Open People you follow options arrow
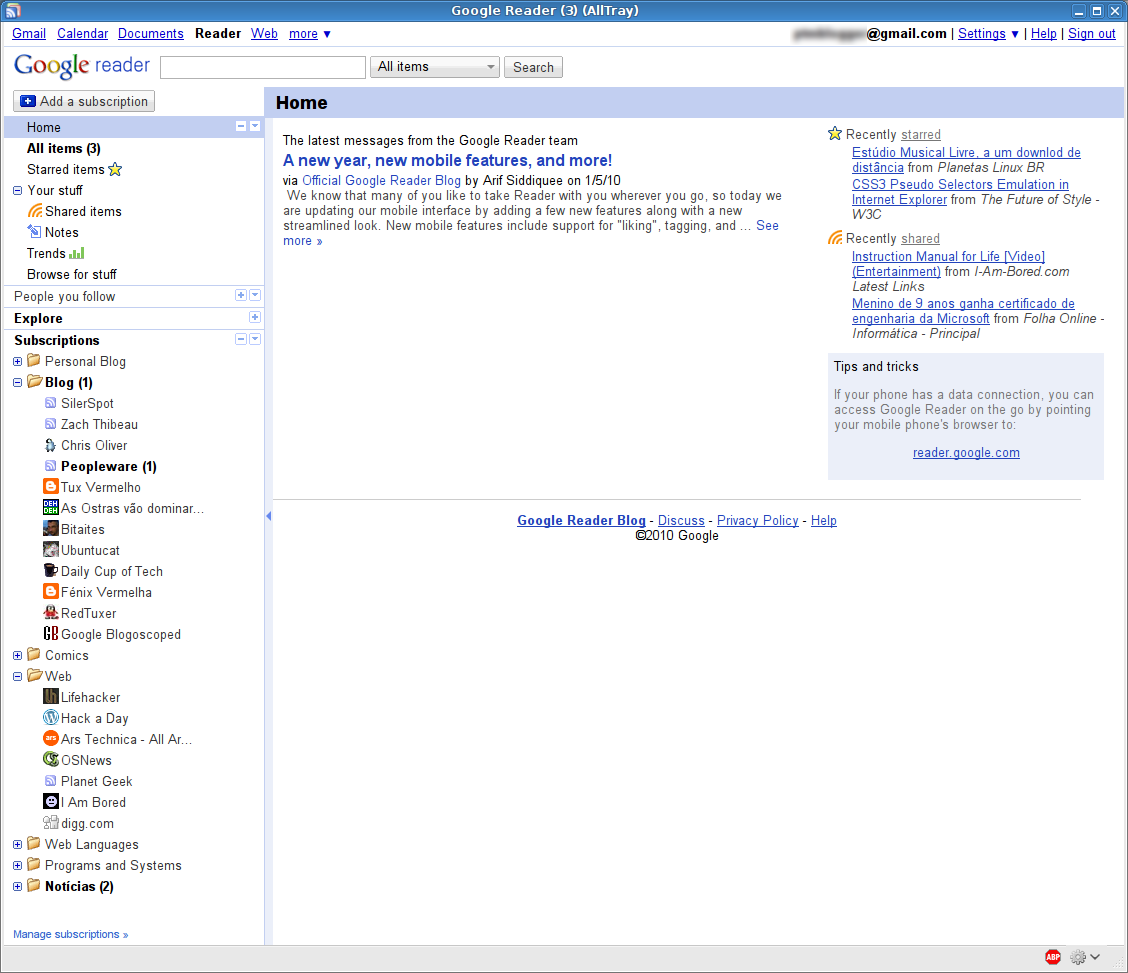Image resolution: width=1128 pixels, height=973 pixels. click(255, 295)
